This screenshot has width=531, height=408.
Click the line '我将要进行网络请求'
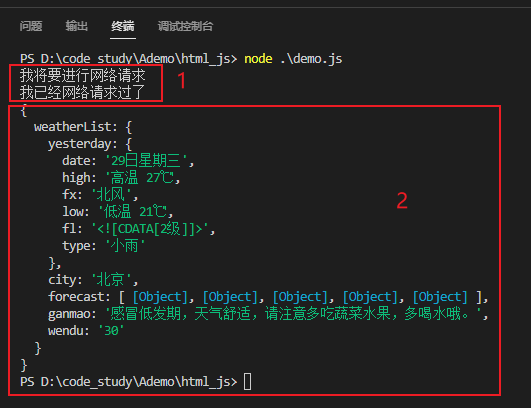tap(83, 76)
